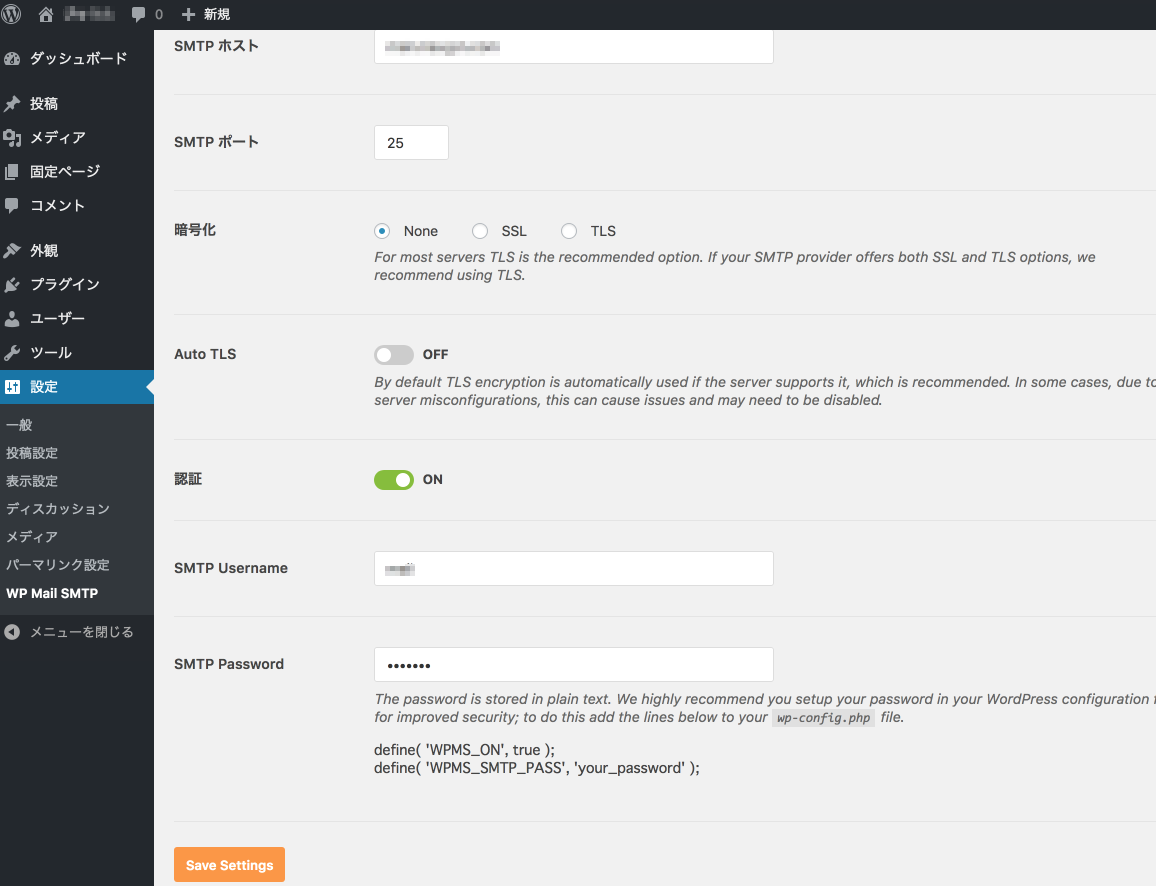Click the SMTP ポート label

coord(216,142)
